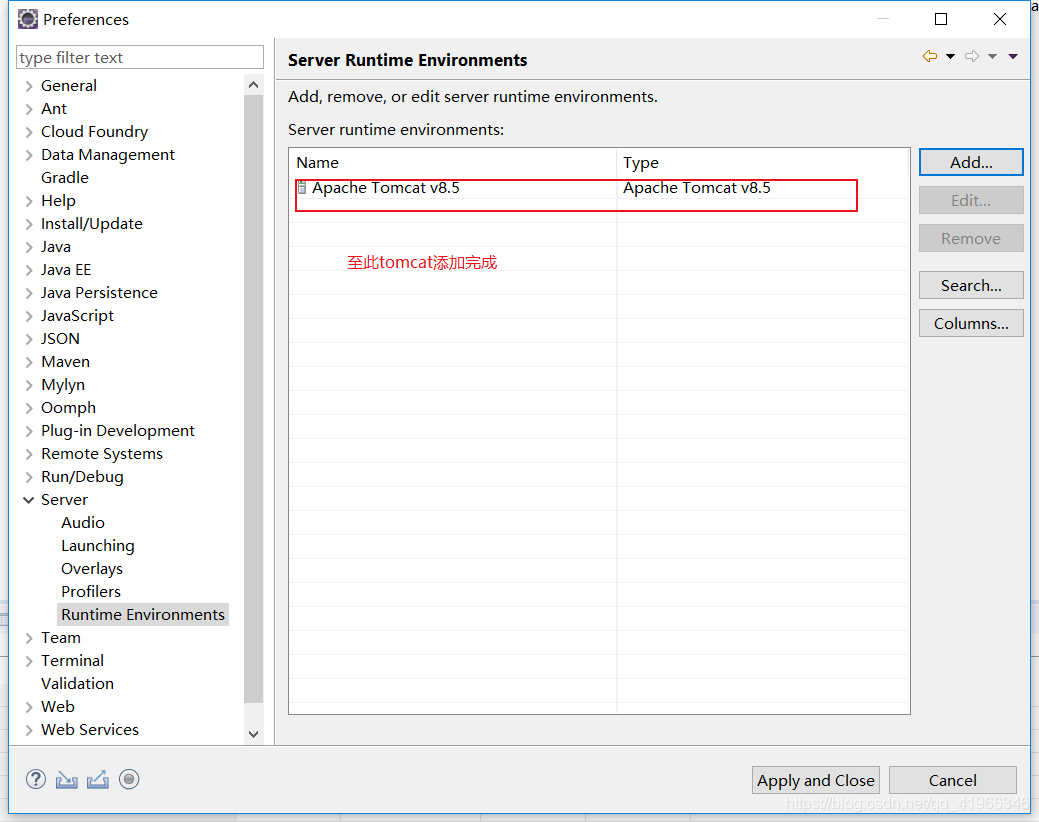This screenshot has width=1039, height=822.
Task: Click the Export preferences icon
Action: click(x=97, y=780)
